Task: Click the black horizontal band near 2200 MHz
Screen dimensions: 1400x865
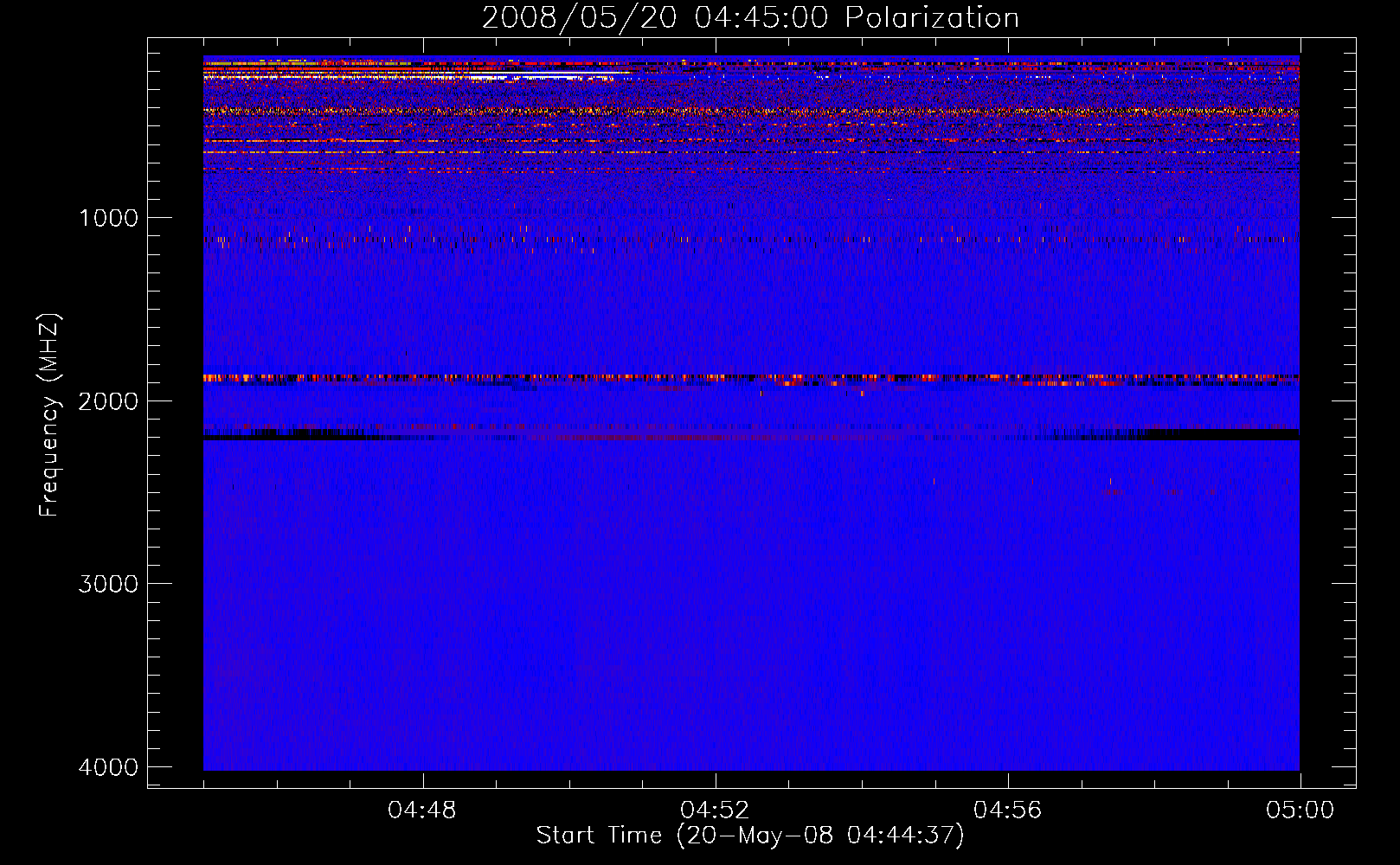Action: [x=751, y=435]
